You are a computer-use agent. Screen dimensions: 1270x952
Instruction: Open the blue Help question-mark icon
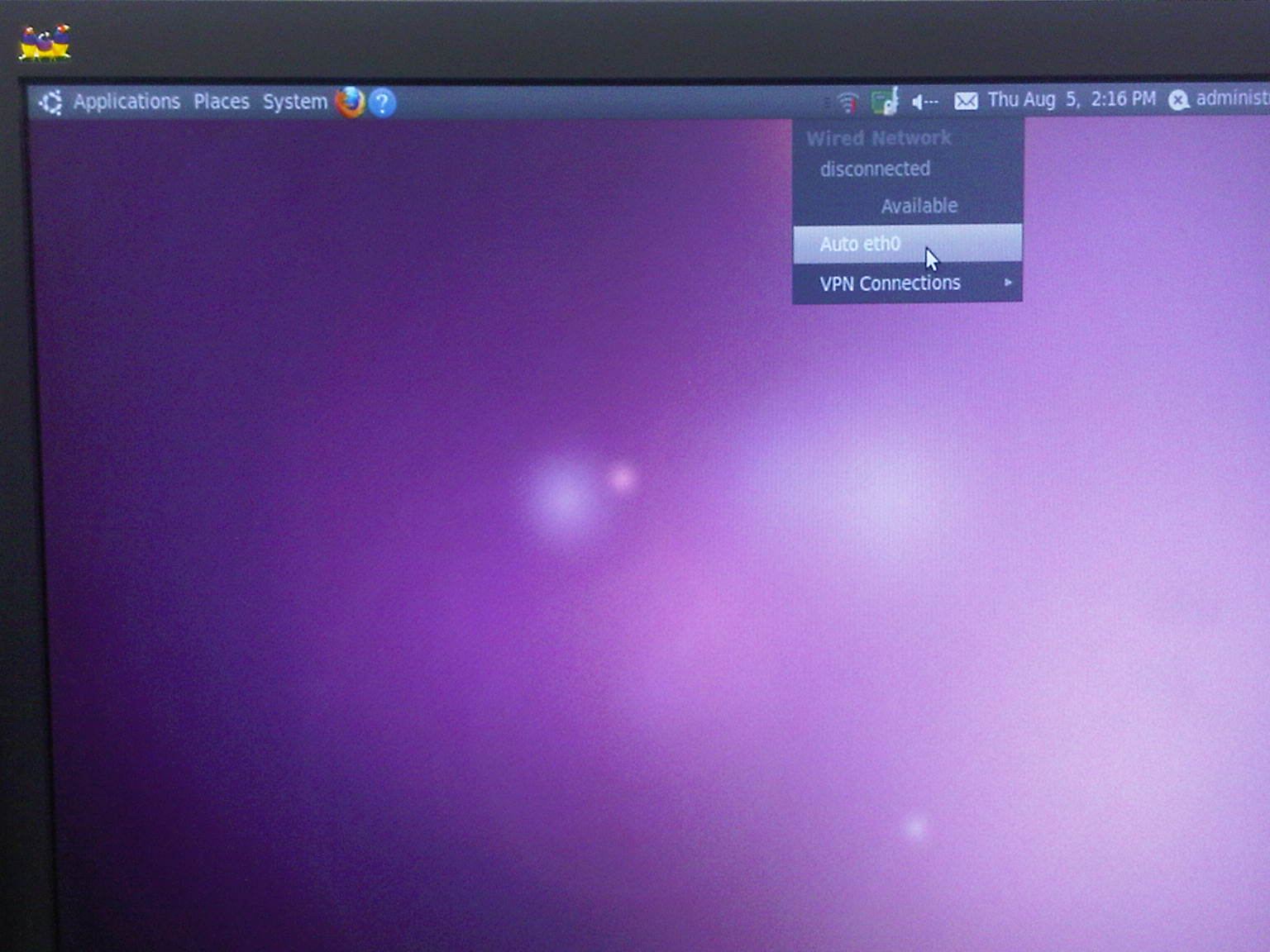[382, 103]
